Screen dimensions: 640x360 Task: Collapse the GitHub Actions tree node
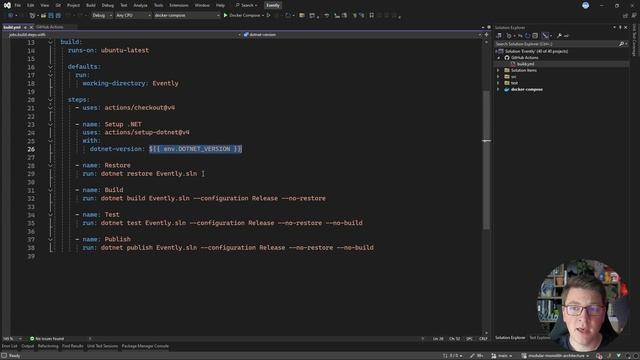point(499,58)
